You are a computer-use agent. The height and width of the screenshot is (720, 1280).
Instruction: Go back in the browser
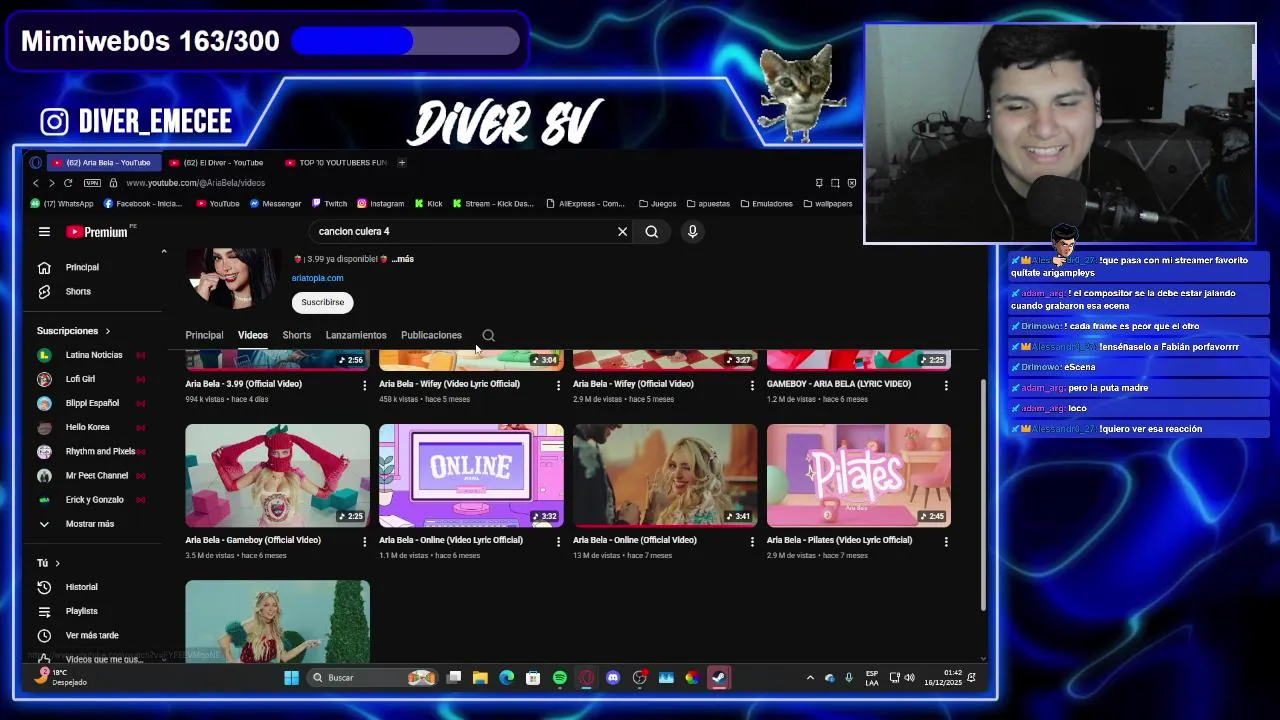pyautogui.click(x=36, y=183)
